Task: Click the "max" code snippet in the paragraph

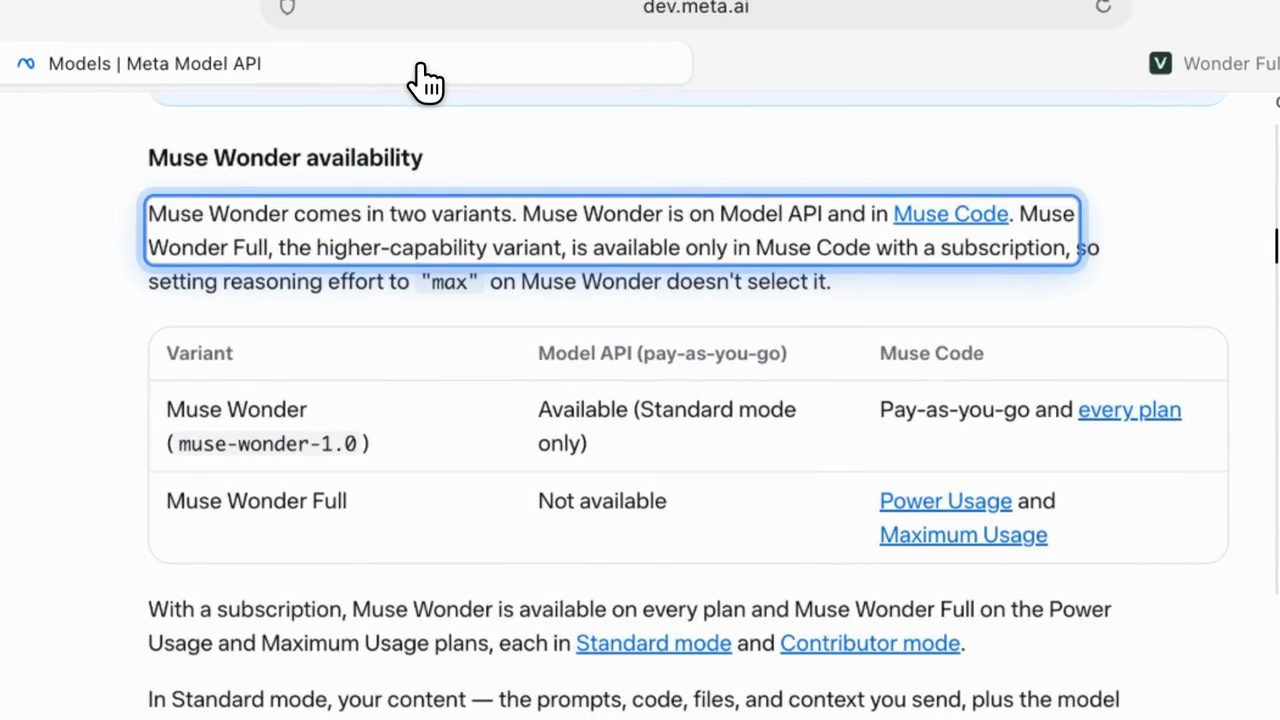Action: coord(449,282)
